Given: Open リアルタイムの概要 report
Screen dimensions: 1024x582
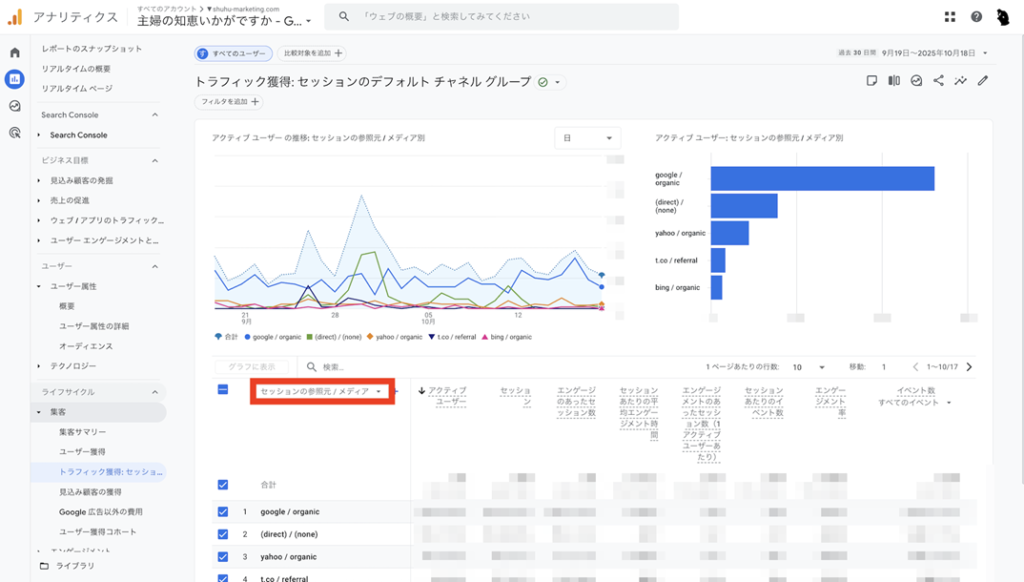Looking at the screenshot, I should [x=76, y=68].
